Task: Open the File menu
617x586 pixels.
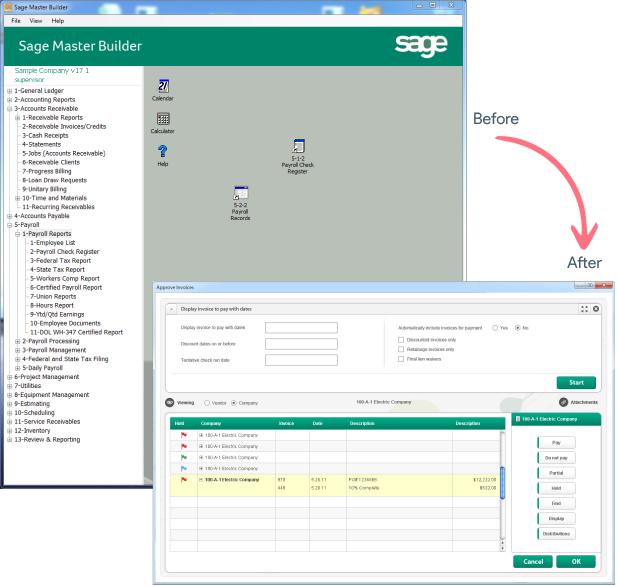Action: (16, 21)
